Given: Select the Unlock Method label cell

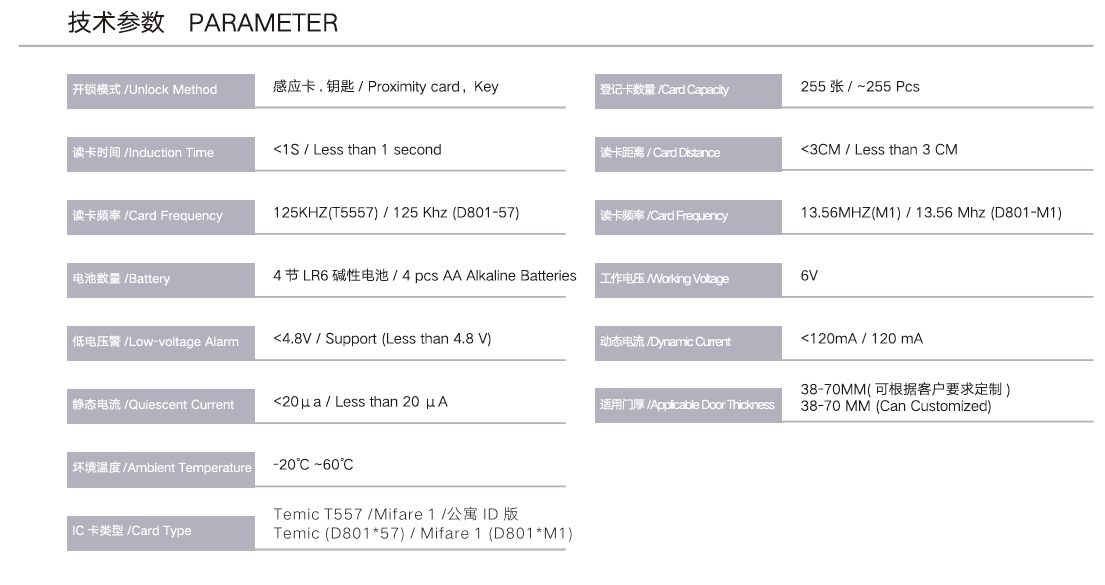Looking at the screenshot, I should point(160,90).
